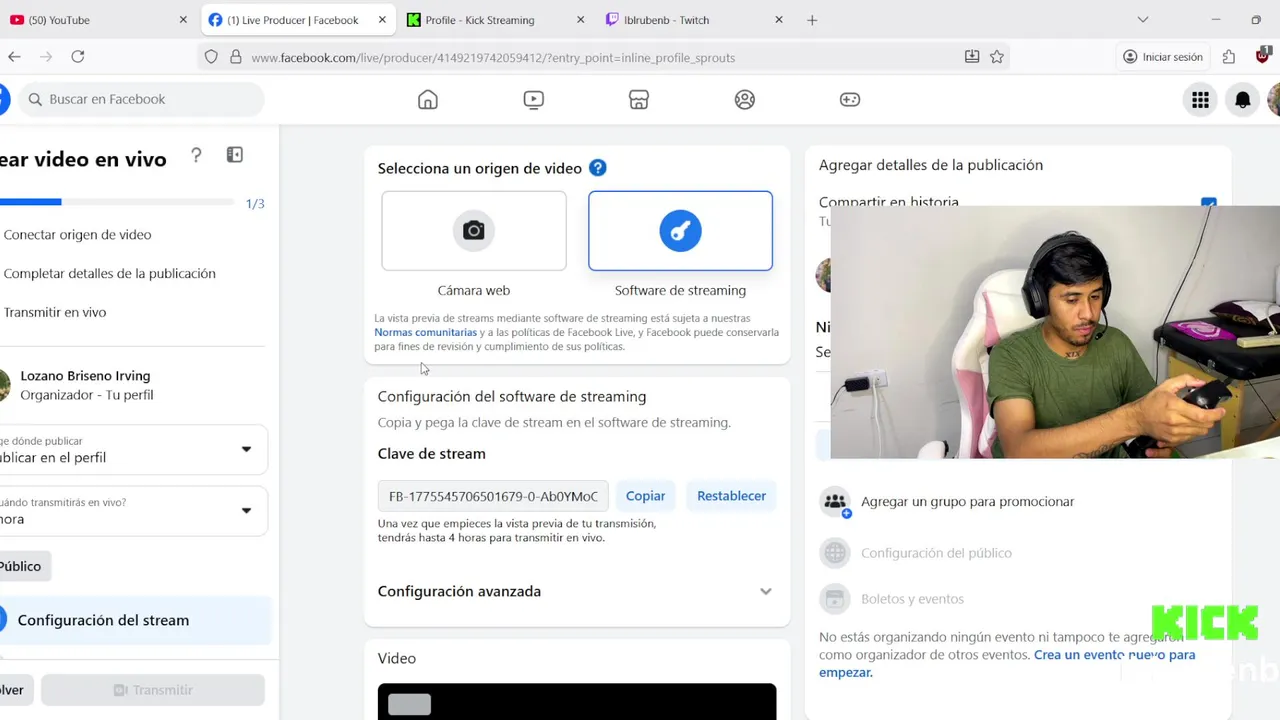Bookmark this page with the star icon

997,57
